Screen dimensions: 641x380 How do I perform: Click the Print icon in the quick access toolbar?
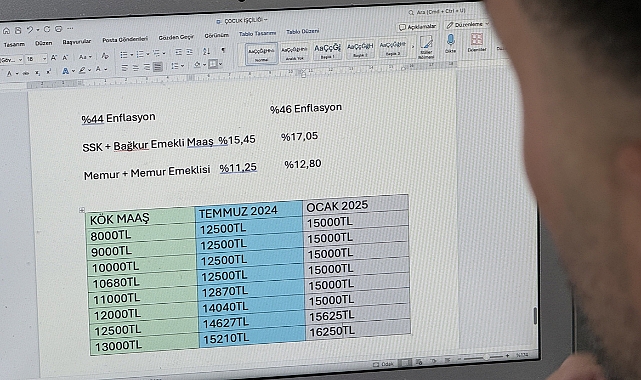[58, 29]
